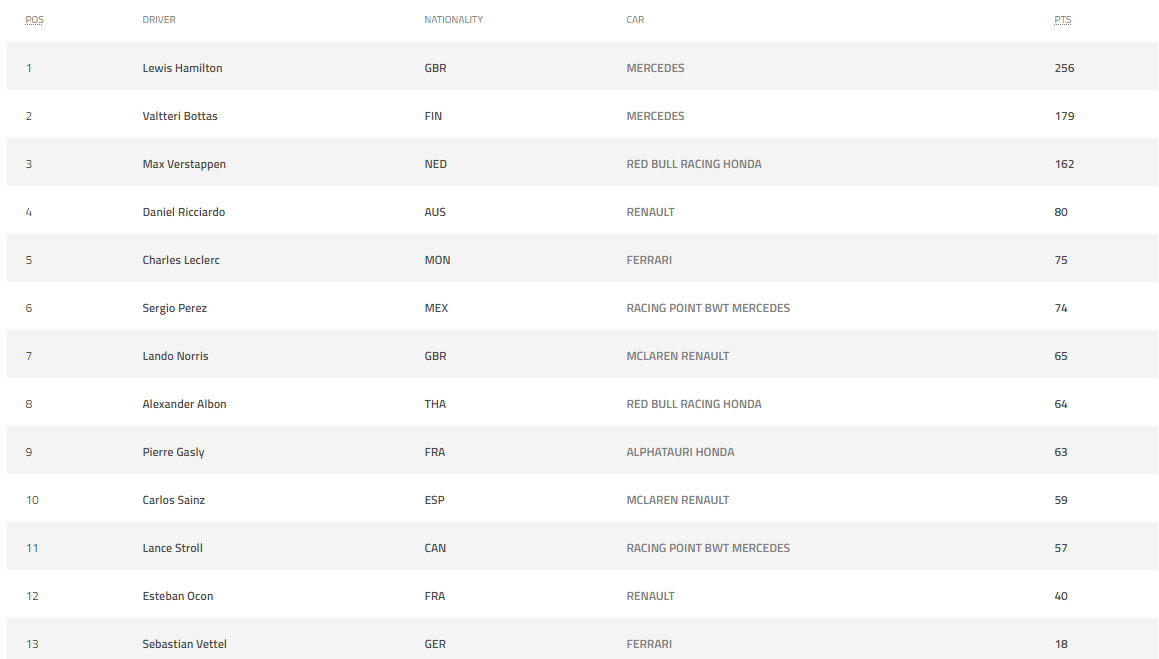Open Carlos Sainz driver link

coord(173,500)
